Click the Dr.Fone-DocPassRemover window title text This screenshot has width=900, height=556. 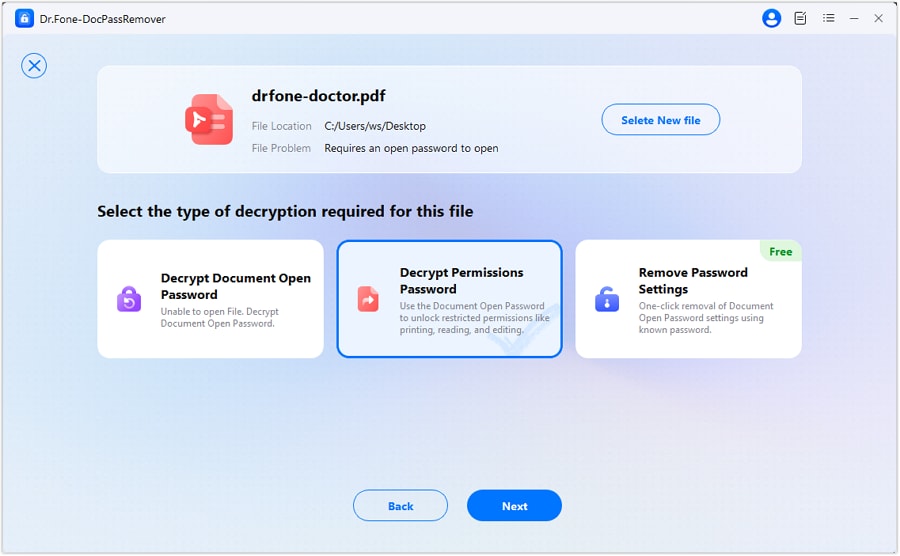102,19
